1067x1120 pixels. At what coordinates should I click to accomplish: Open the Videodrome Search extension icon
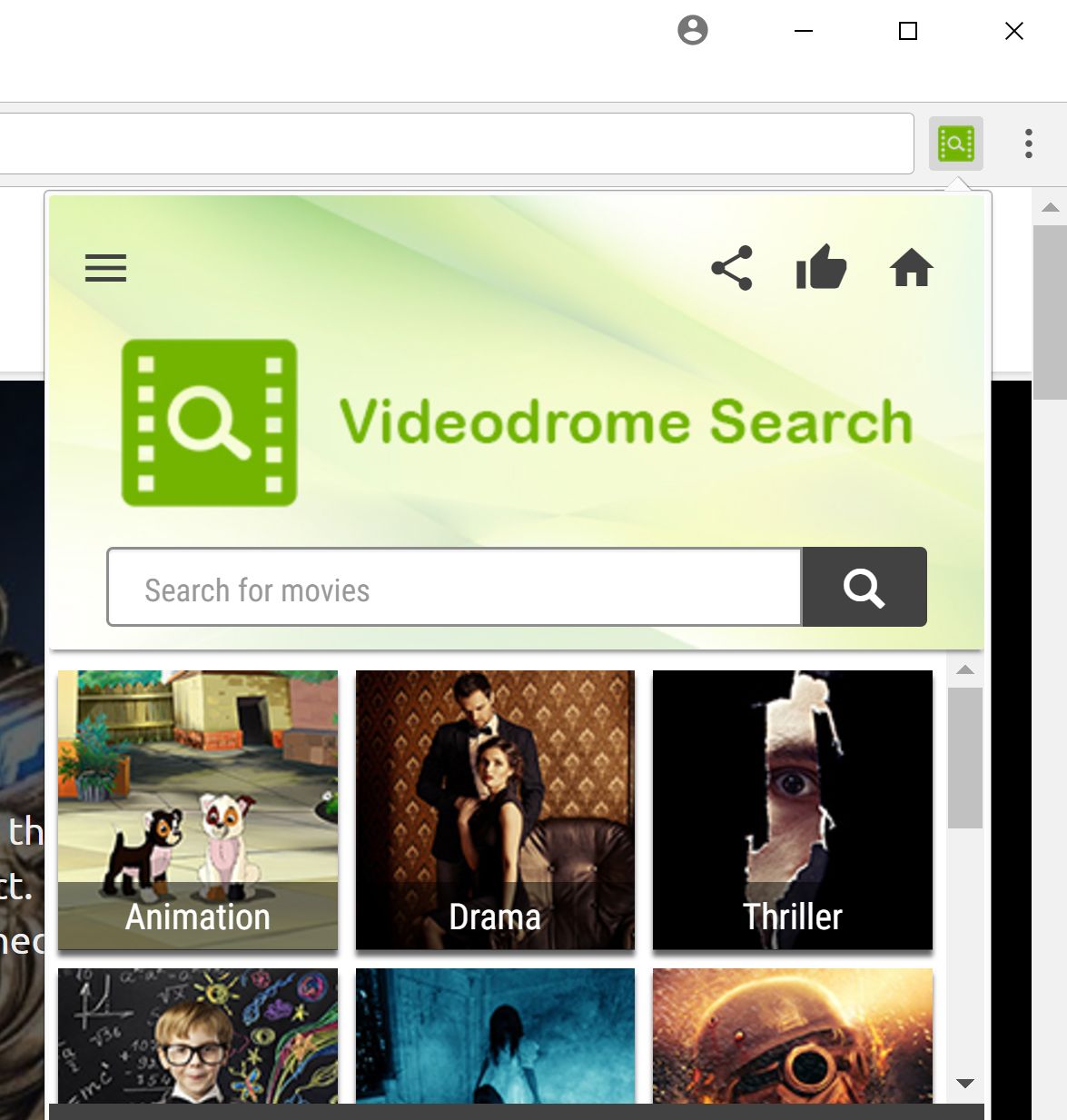[x=956, y=143]
